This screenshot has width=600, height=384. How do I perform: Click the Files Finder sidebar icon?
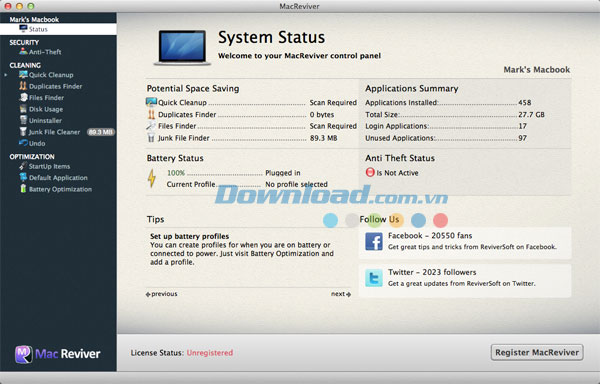click(23, 98)
